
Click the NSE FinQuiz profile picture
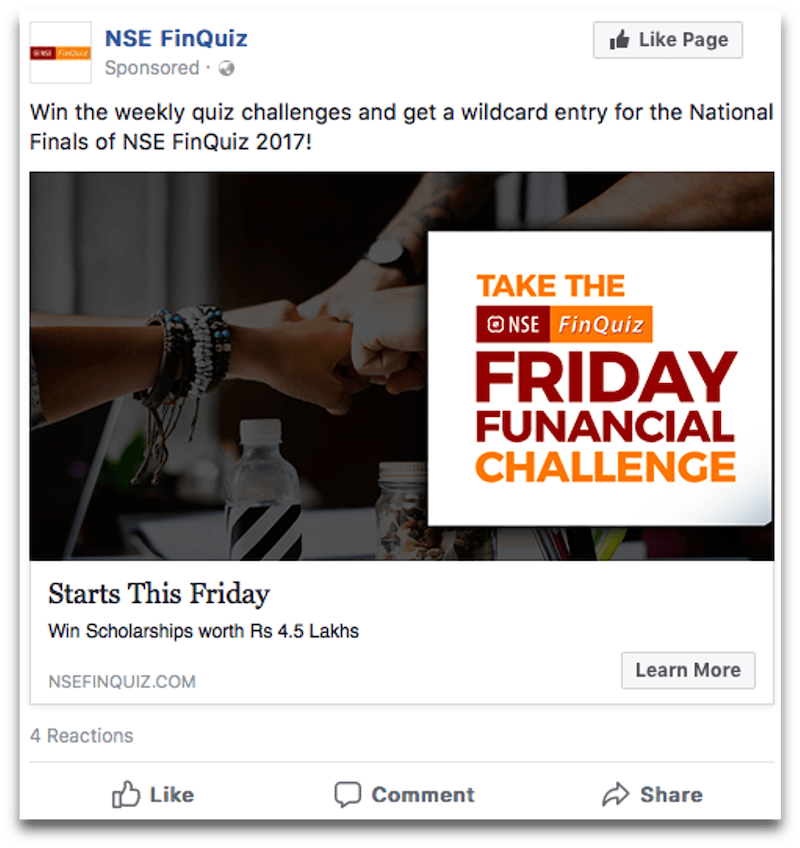pyautogui.click(x=60, y=52)
